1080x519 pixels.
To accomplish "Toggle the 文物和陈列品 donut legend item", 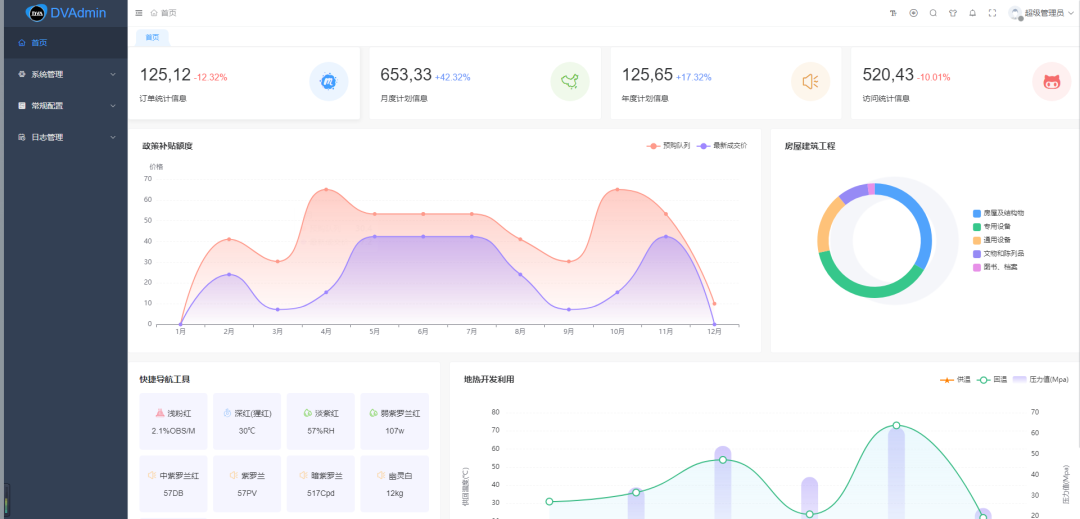I will pos(999,253).
